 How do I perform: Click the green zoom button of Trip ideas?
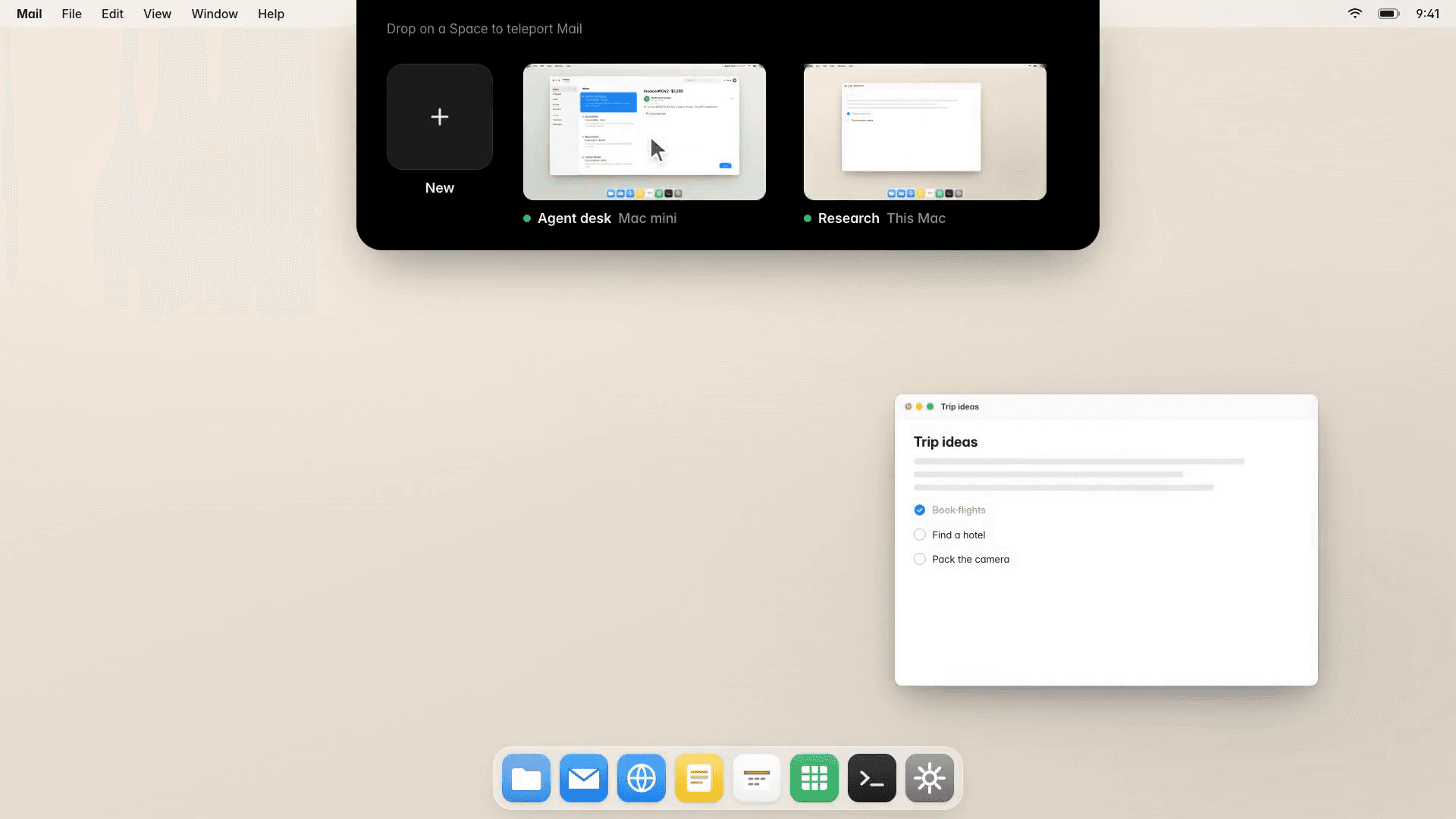(x=930, y=407)
